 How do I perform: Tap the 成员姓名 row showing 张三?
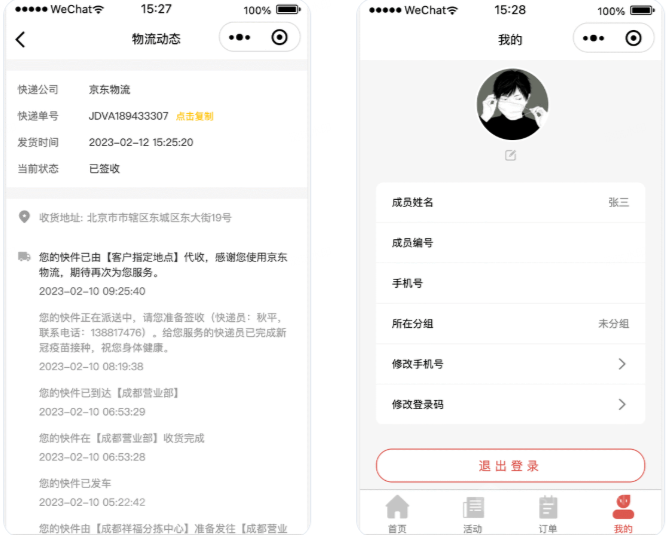(510, 202)
